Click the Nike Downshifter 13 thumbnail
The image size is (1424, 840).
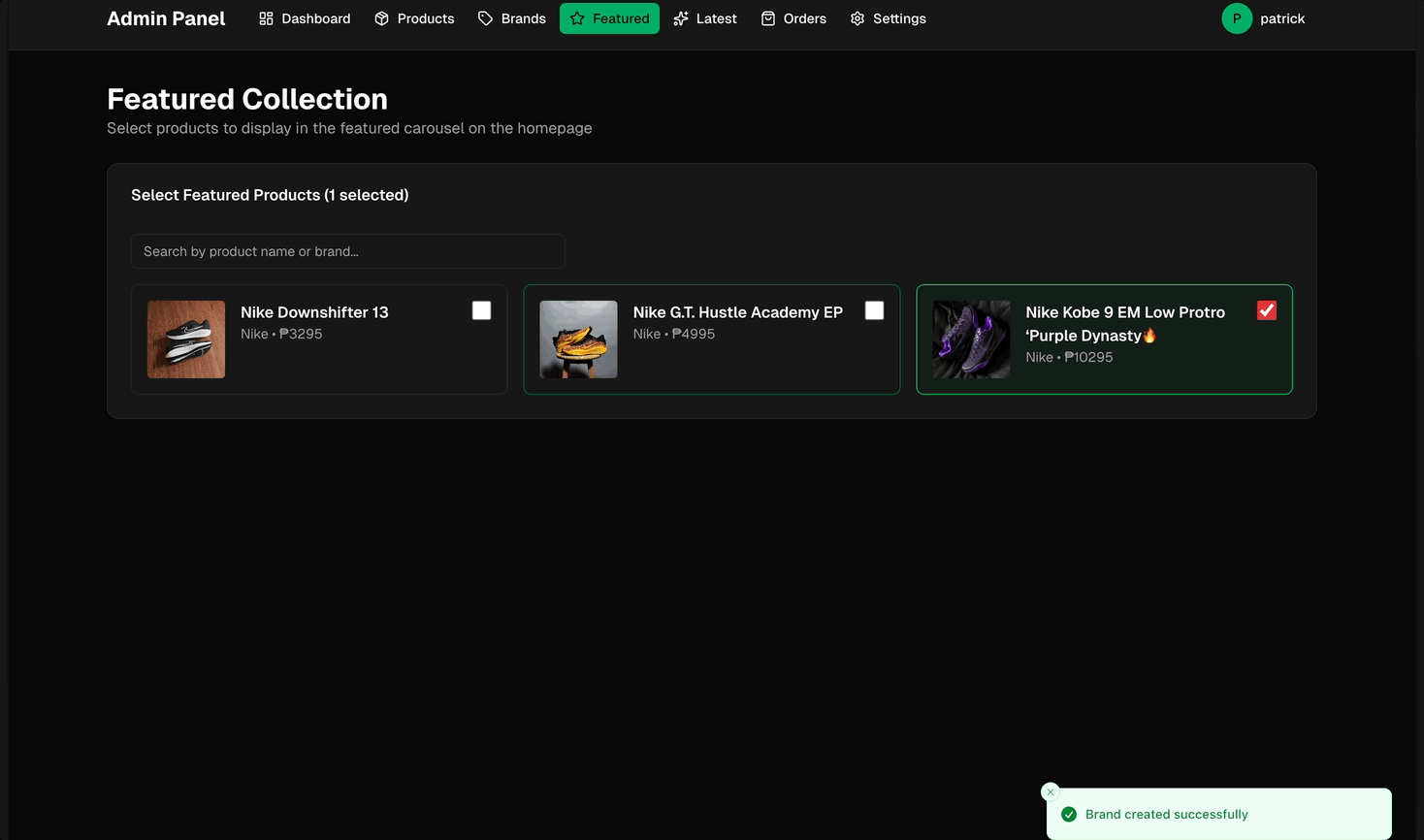click(186, 339)
